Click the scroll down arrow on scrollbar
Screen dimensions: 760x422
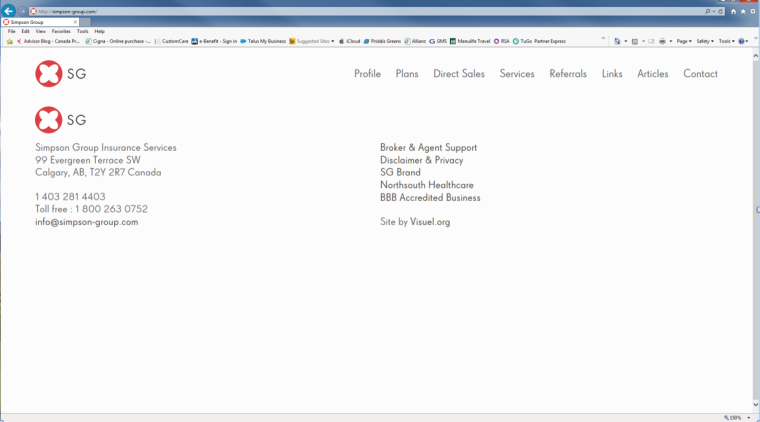(x=755, y=405)
